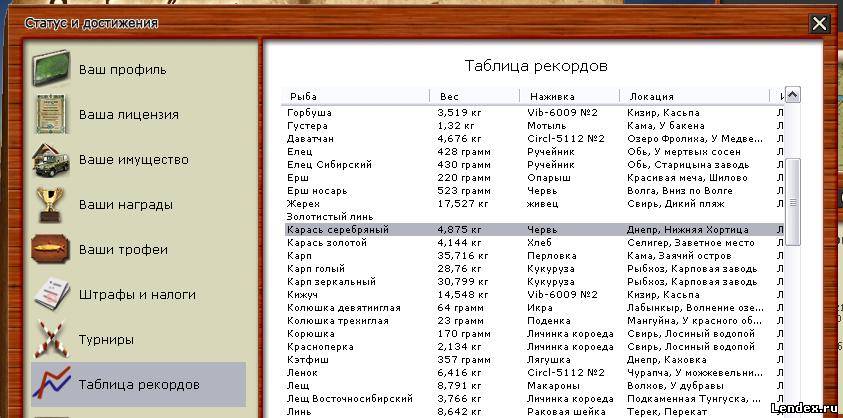Select the Кижуч row
Screen dimensions: 843x418
534,295
